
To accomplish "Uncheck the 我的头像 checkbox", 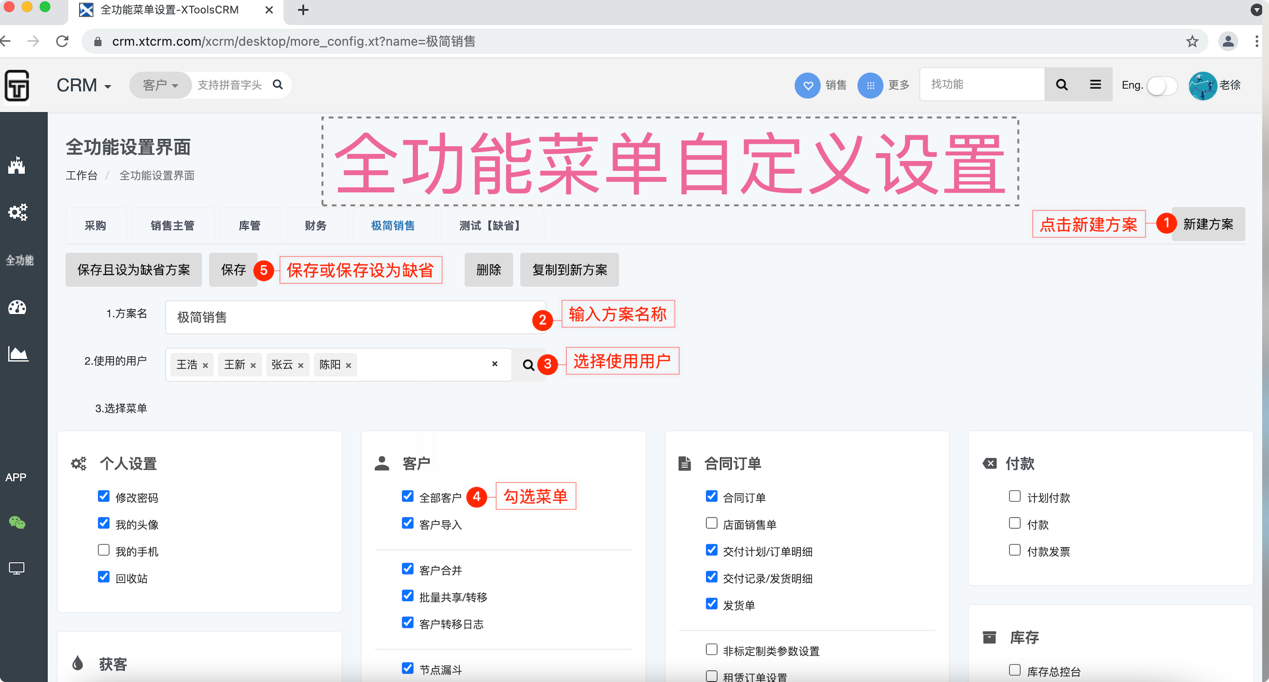I will point(104,523).
